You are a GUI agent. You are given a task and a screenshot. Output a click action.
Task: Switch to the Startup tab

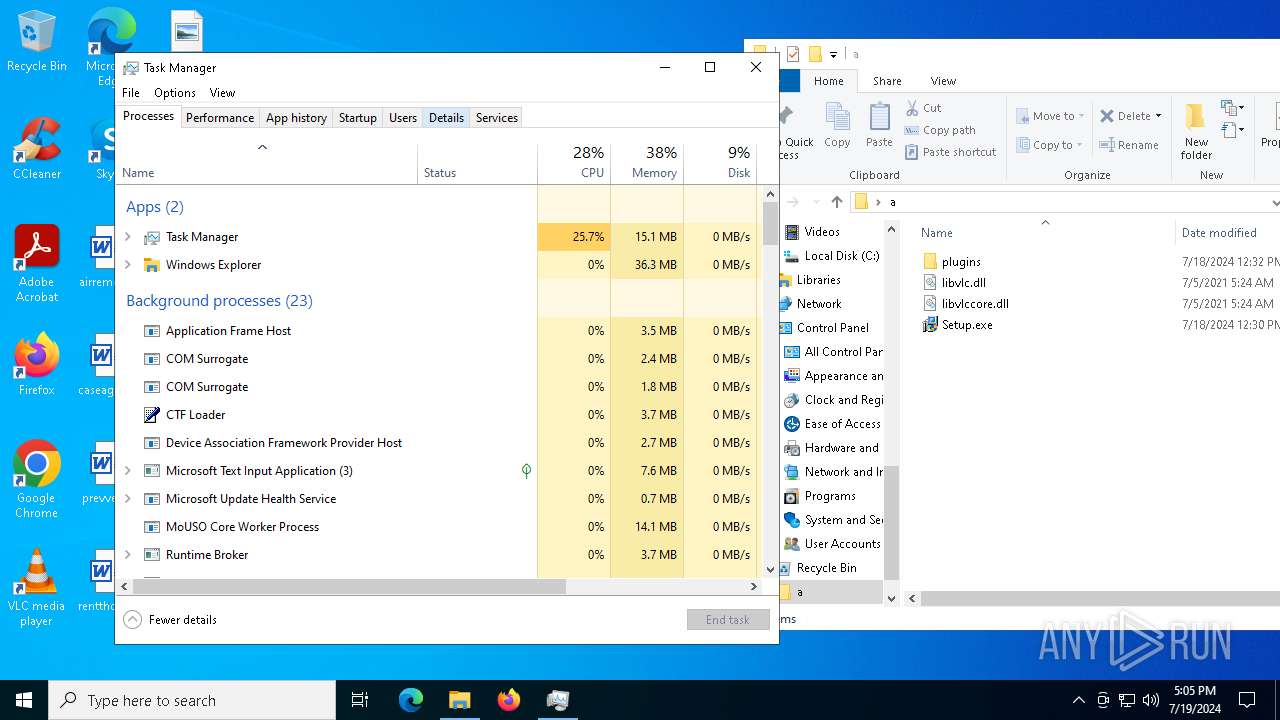tap(357, 118)
